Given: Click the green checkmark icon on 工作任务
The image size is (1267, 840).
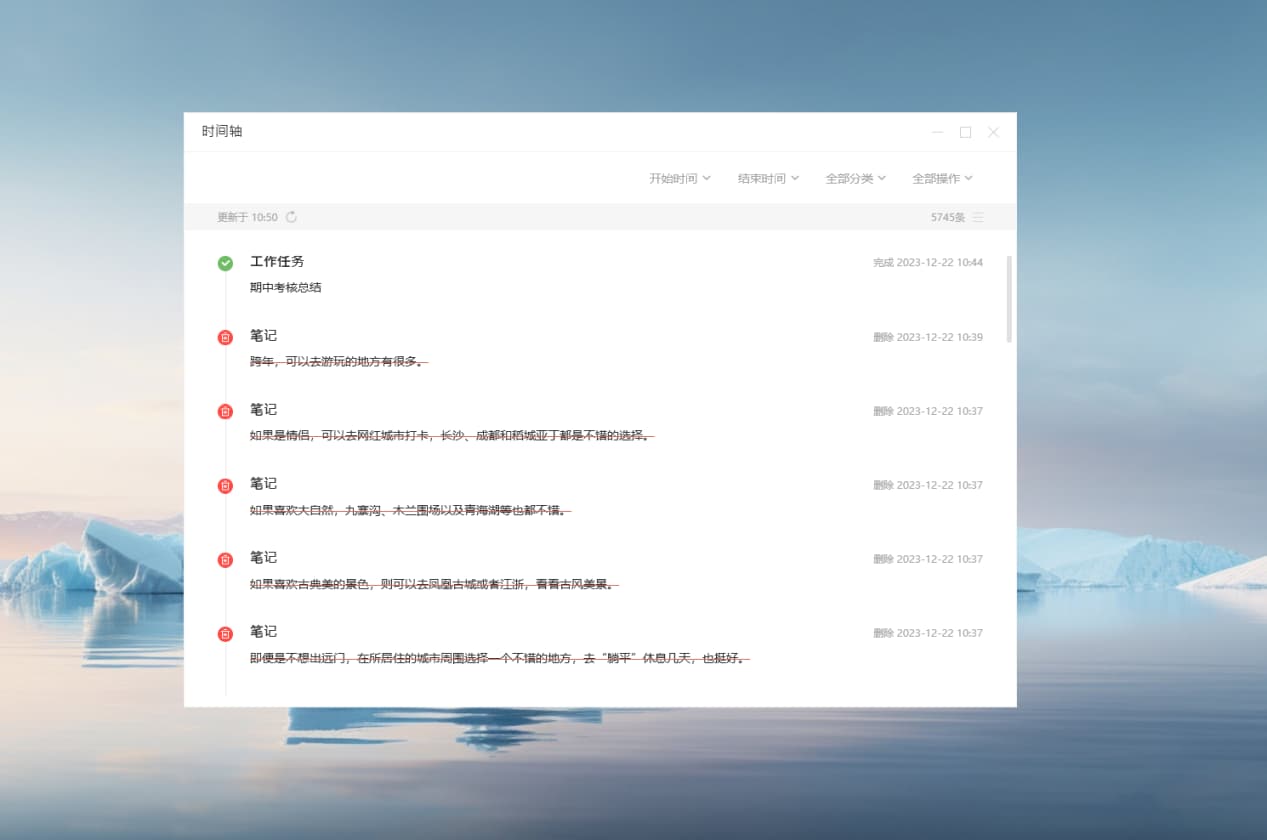Looking at the screenshot, I should point(225,261).
